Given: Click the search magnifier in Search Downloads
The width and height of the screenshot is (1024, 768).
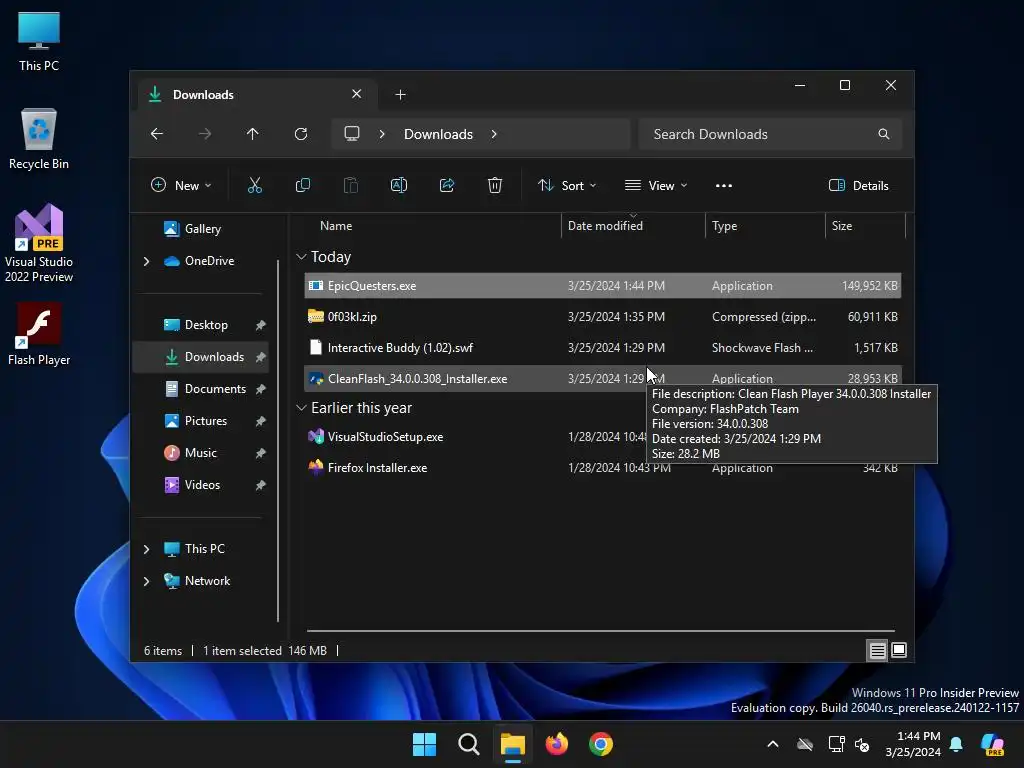Looking at the screenshot, I should (884, 134).
